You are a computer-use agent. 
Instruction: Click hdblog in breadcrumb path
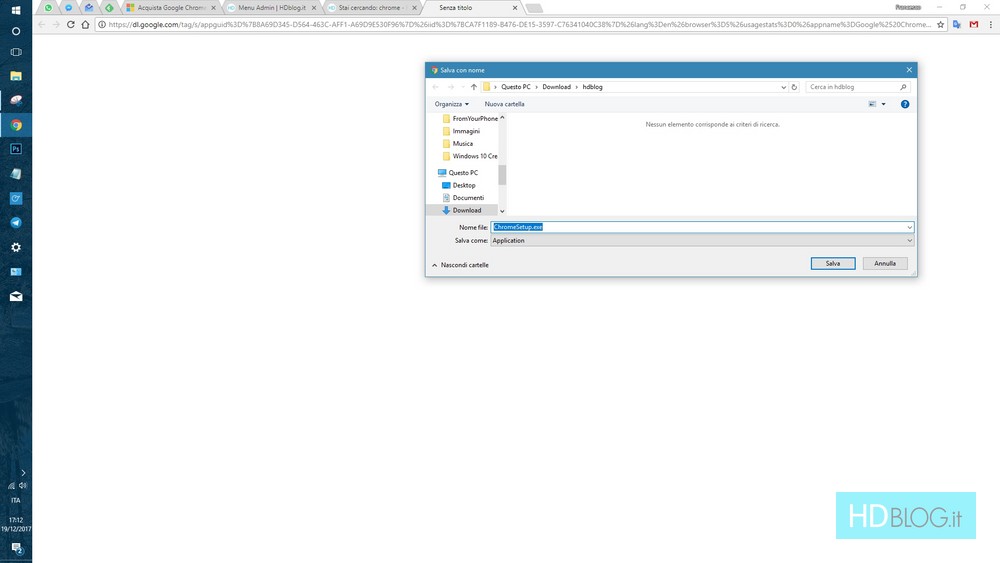[x=592, y=87]
